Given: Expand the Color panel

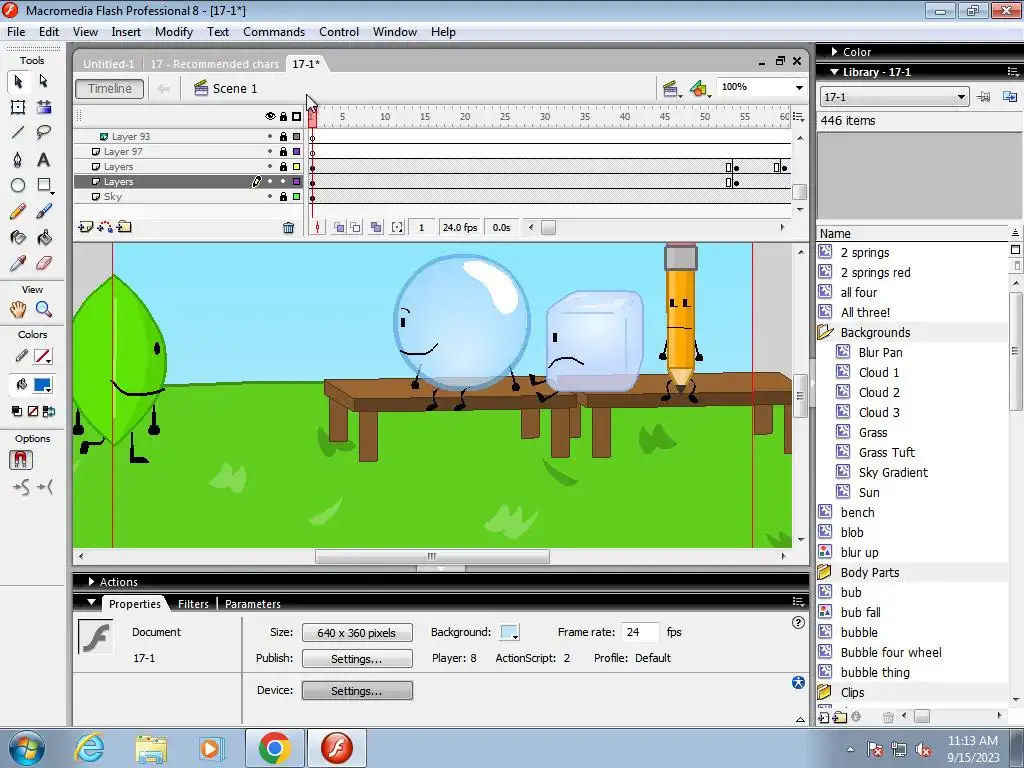Looking at the screenshot, I should coord(835,52).
